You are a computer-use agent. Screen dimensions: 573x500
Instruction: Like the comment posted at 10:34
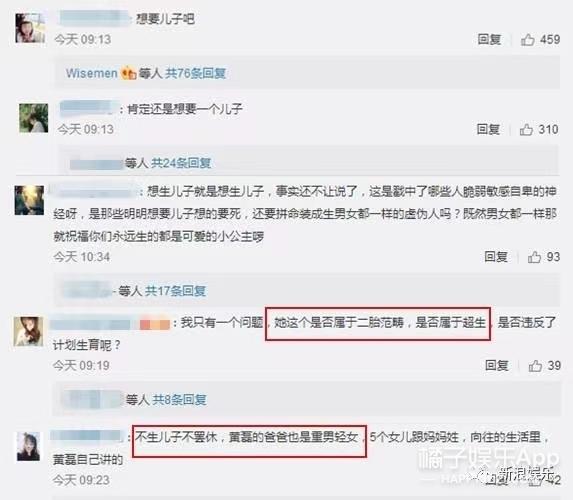pyautogui.click(x=534, y=257)
